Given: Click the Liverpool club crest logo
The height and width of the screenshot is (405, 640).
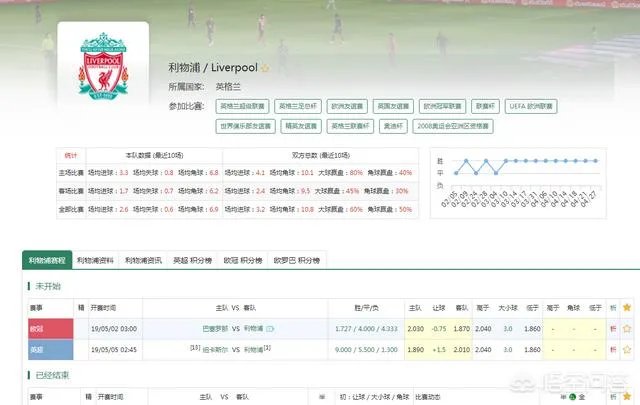Looking at the screenshot, I should click(x=103, y=75).
